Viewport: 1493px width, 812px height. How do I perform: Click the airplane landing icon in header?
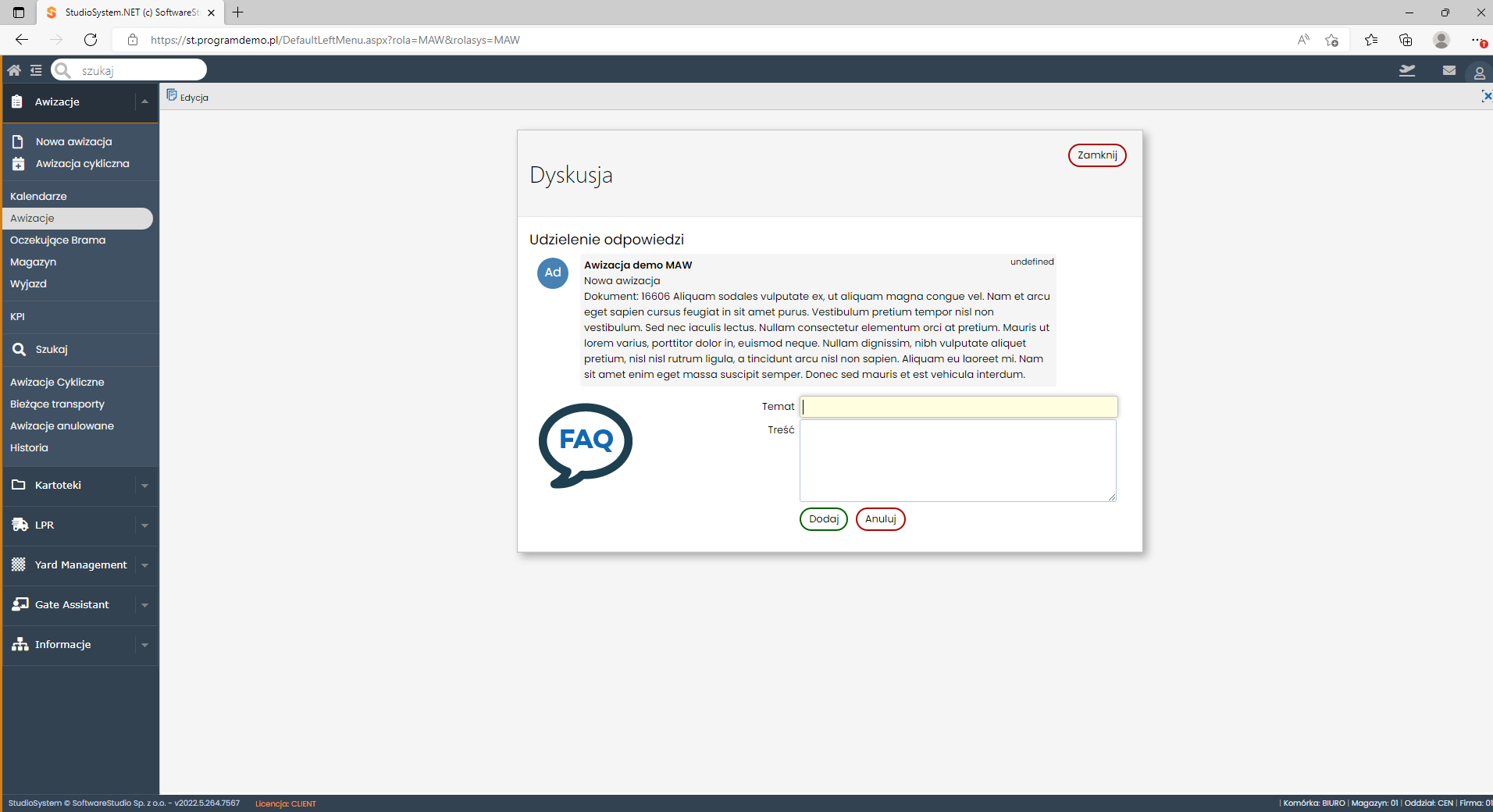tap(1407, 70)
